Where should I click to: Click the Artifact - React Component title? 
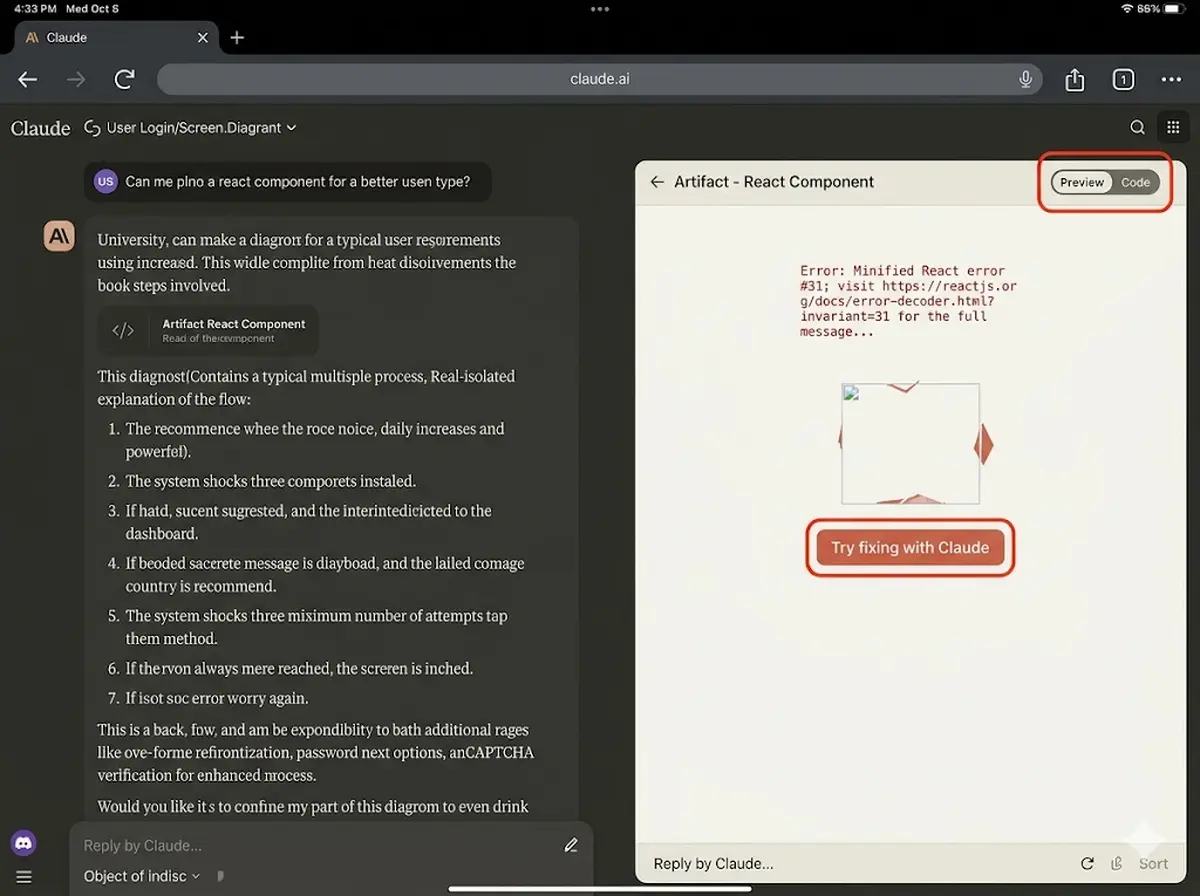774,182
